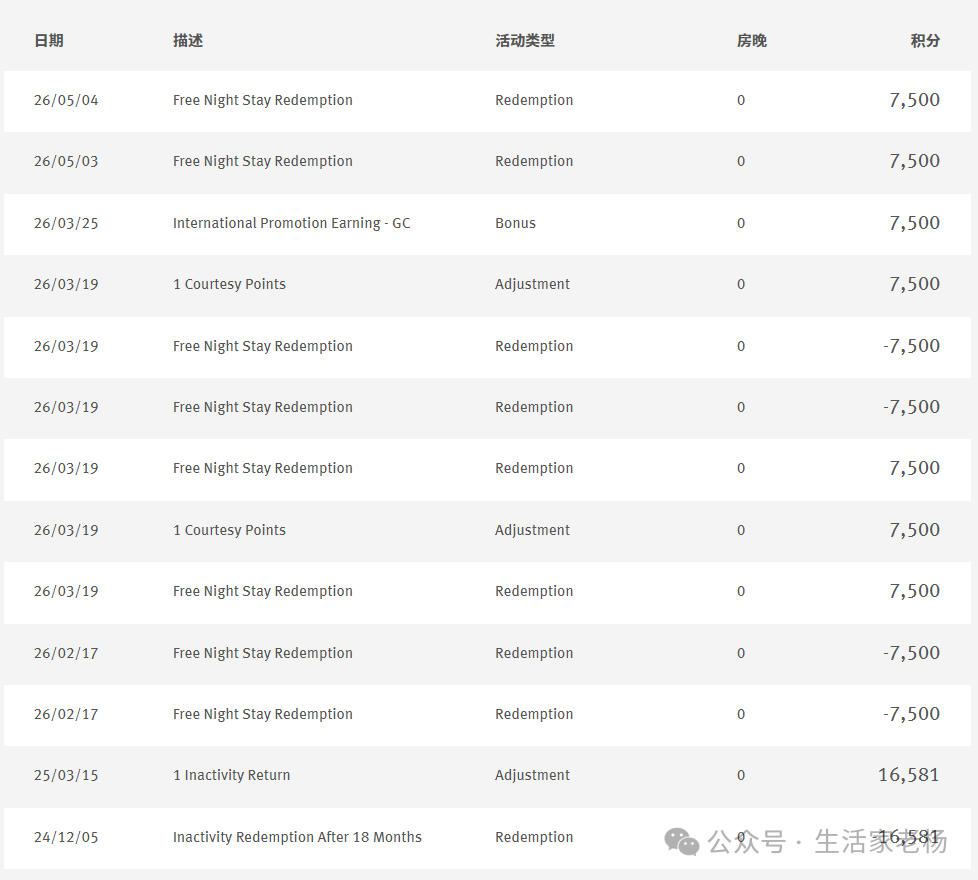Viewport: 978px width, 880px height.
Task: Click the '1 Inactivity Return' description
Action: point(231,775)
